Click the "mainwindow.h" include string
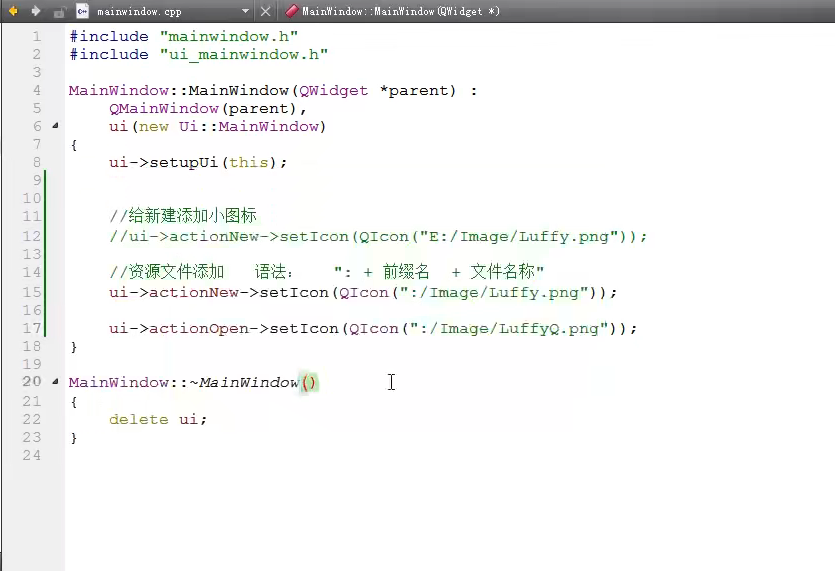 (229, 36)
